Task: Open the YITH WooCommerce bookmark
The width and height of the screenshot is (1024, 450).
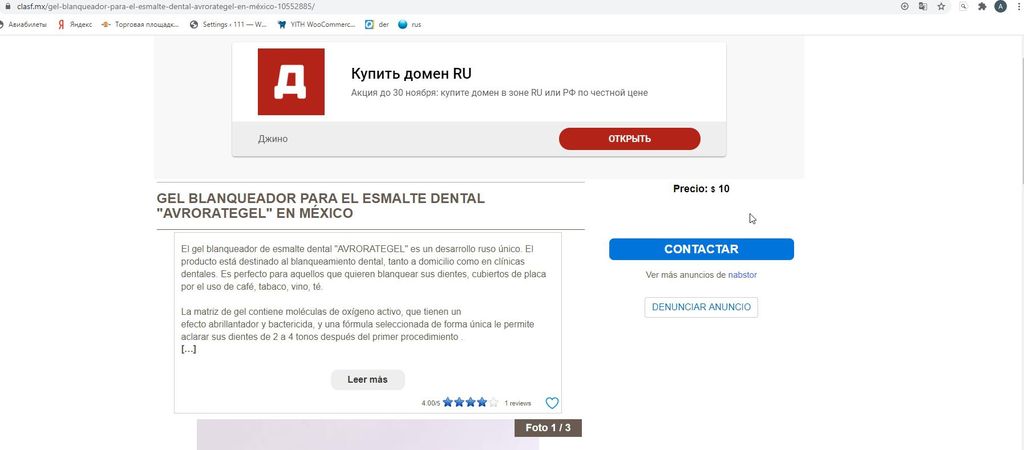Action: [x=316, y=25]
